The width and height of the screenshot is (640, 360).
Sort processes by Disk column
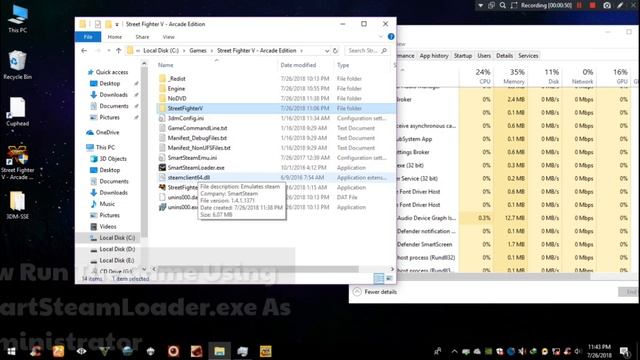tap(545, 76)
